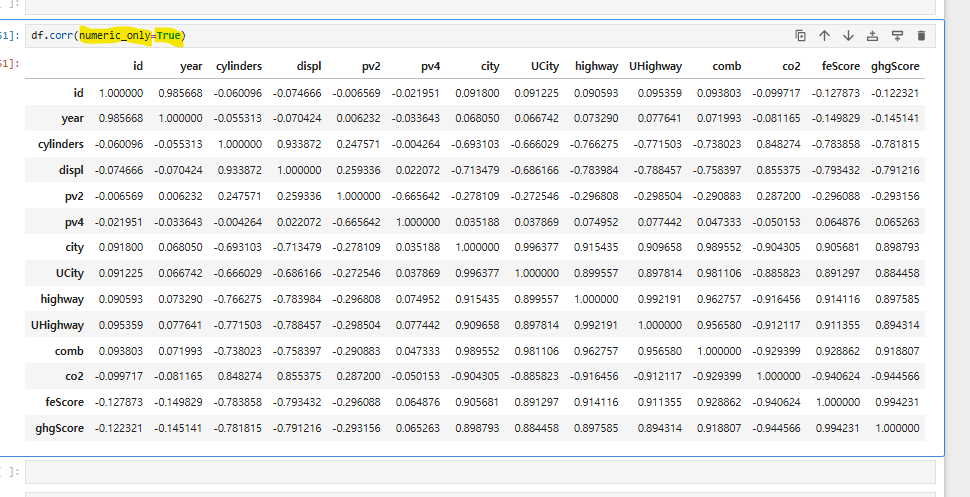Move the df.corr cell down
This screenshot has height=497, width=970.
tap(848, 36)
